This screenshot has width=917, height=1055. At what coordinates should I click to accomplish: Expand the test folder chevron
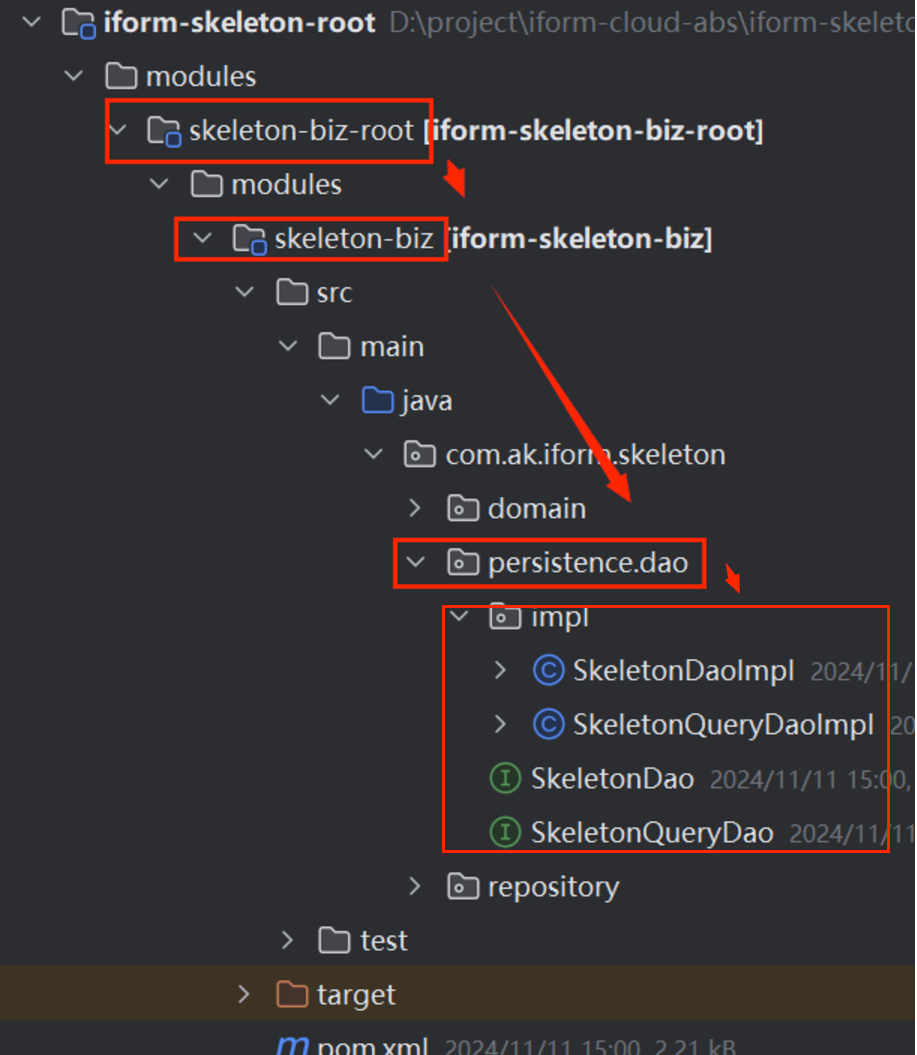pos(287,941)
